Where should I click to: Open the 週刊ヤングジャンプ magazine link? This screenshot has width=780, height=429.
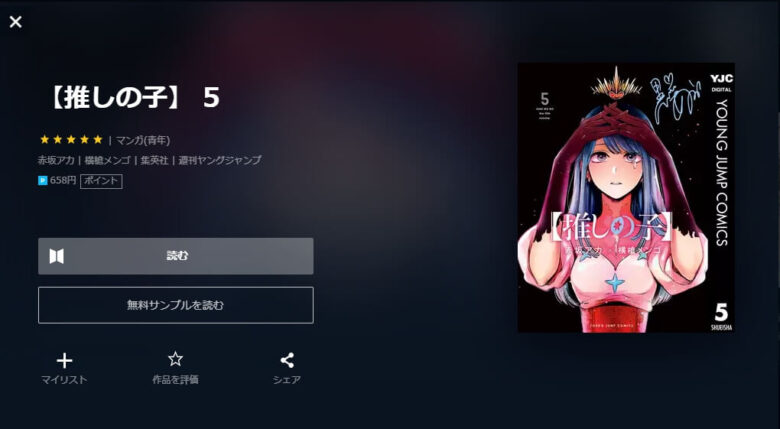[220, 160]
